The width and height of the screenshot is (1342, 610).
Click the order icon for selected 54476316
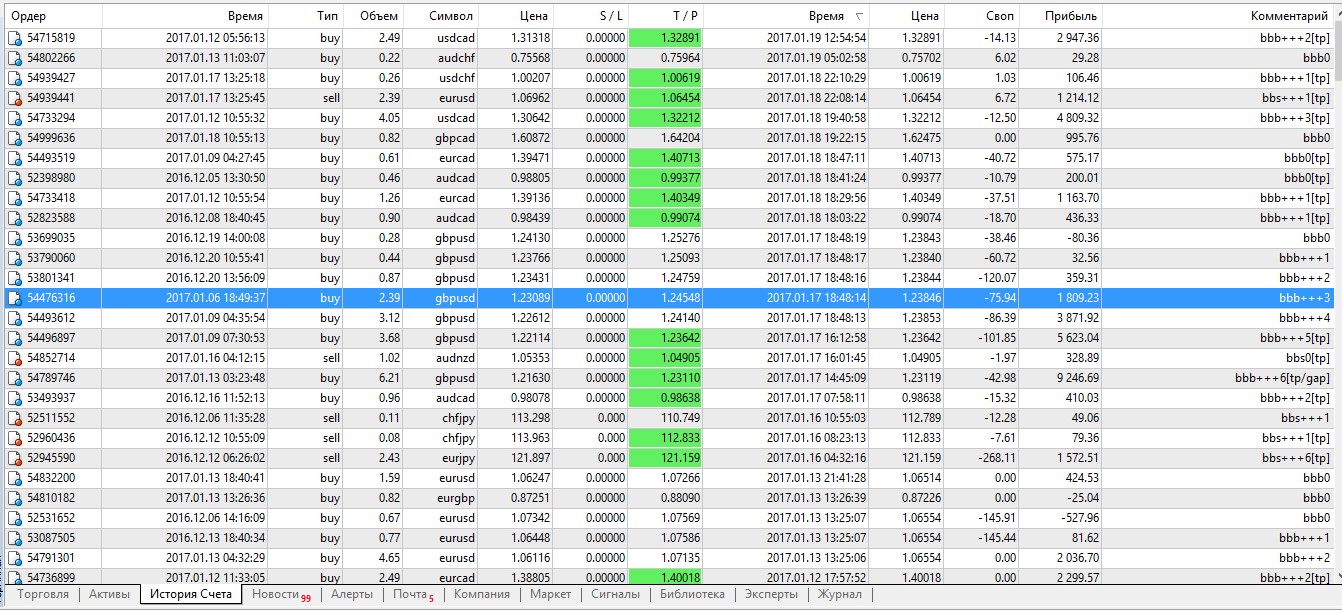[x=14, y=298]
